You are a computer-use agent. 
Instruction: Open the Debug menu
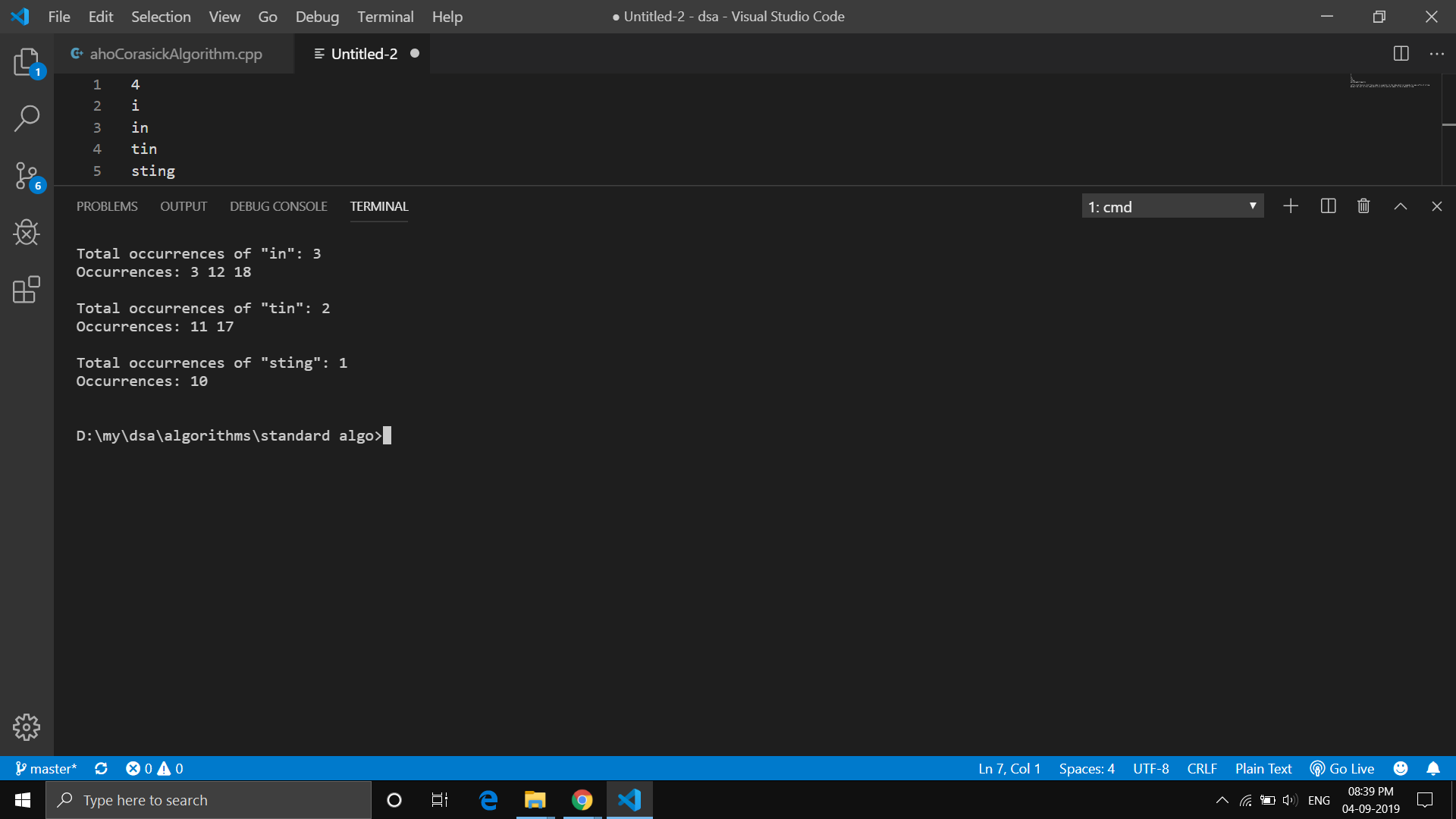tap(317, 16)
